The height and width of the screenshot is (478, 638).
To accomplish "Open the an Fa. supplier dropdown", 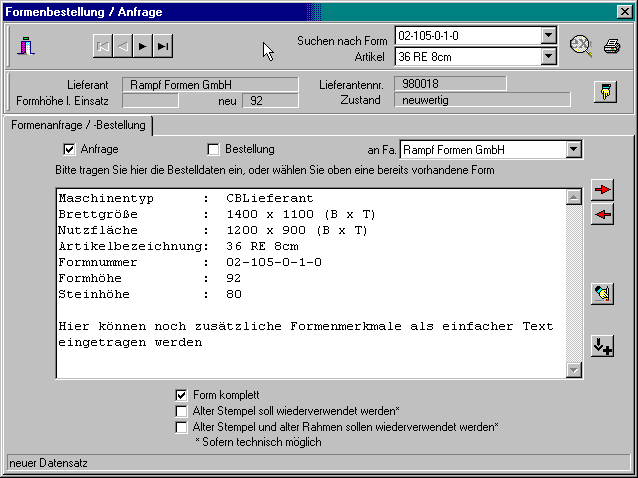I will [573, 150].
